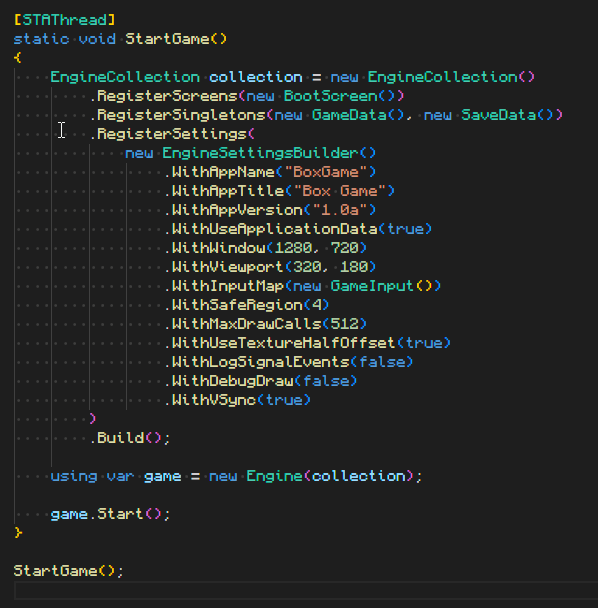Click the WithAppName method call
This screenshot has height=608, width=598.
click(x=223, y=172)
